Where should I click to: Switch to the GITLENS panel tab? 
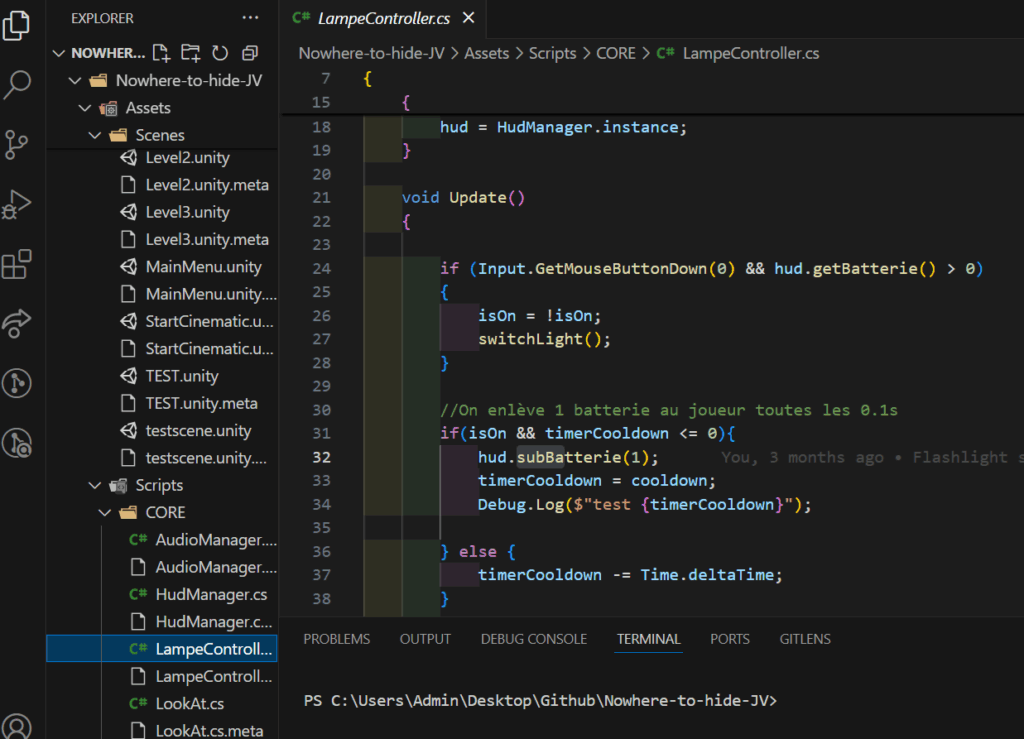[x=805, y=639]
